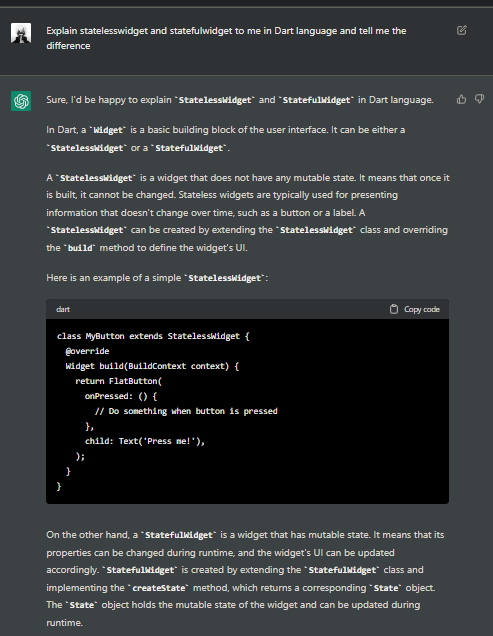Image resolution: width=493 pixels, height=636 pixels.
Task: Click the clipboard icon in code header
Action: [394, 309]
